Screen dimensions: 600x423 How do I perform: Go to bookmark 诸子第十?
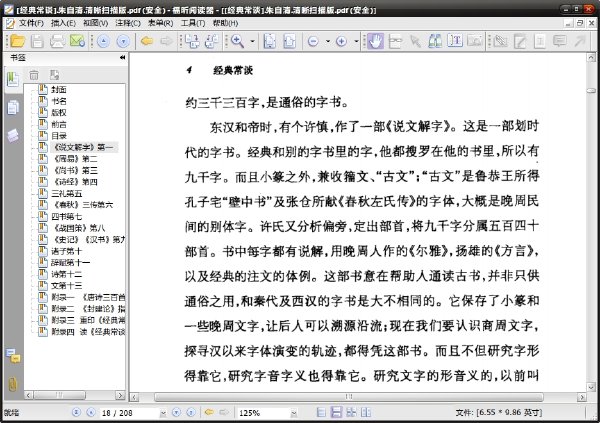(67, 251)
